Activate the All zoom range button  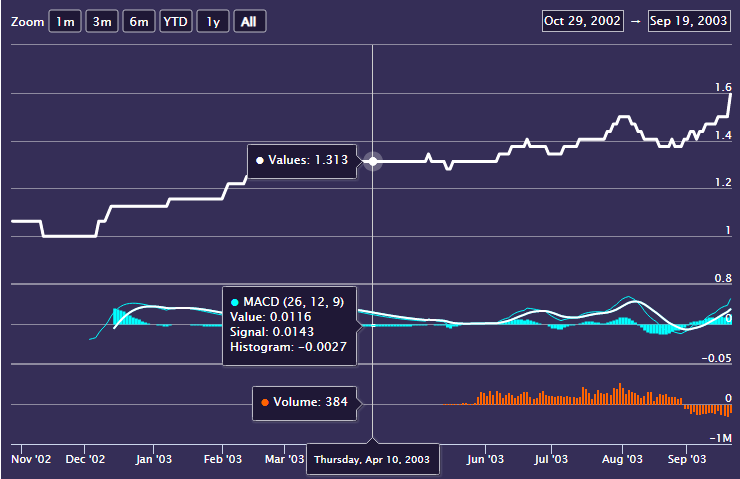click(x=249, y=22)
